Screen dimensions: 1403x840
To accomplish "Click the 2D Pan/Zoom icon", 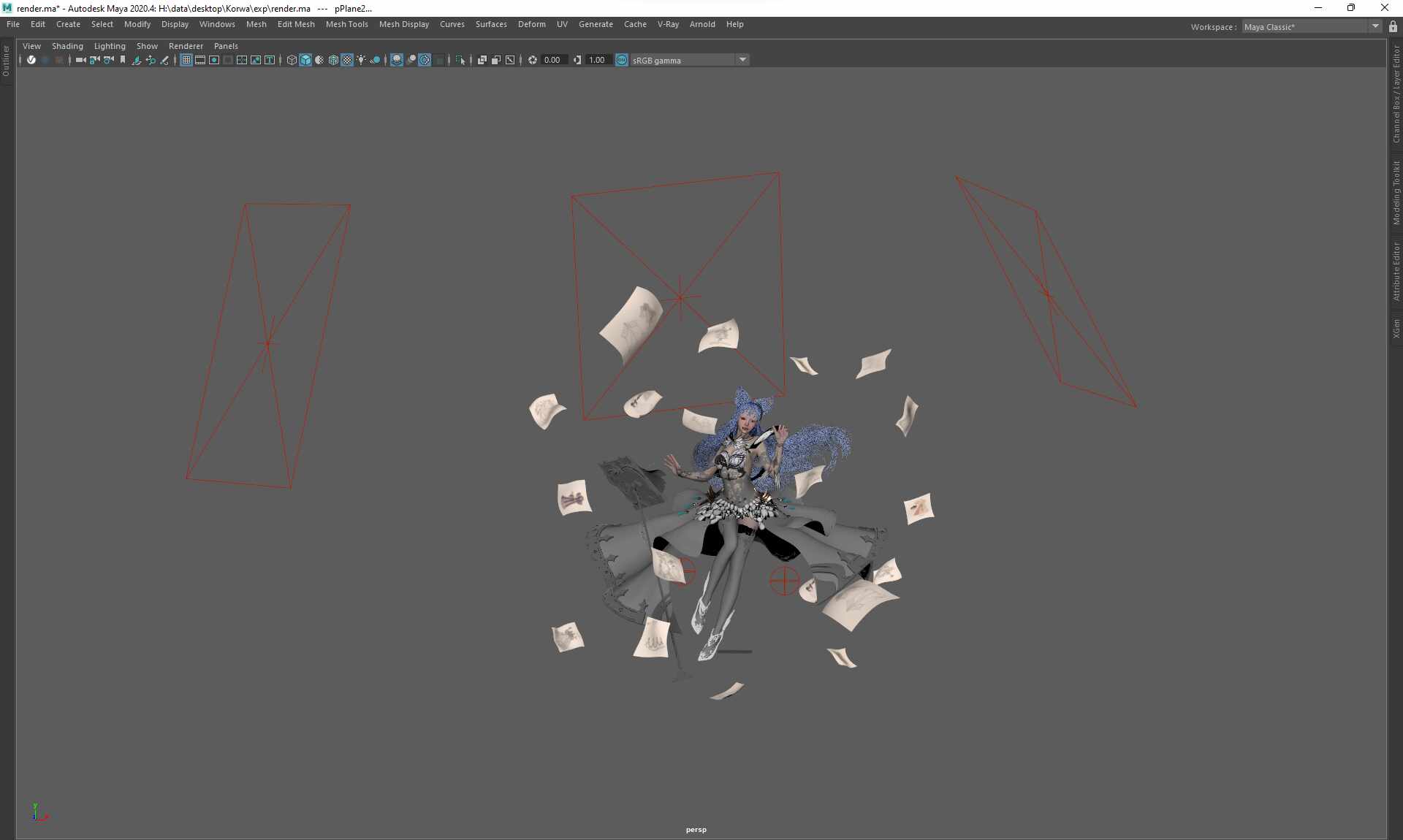I will 151,60.
